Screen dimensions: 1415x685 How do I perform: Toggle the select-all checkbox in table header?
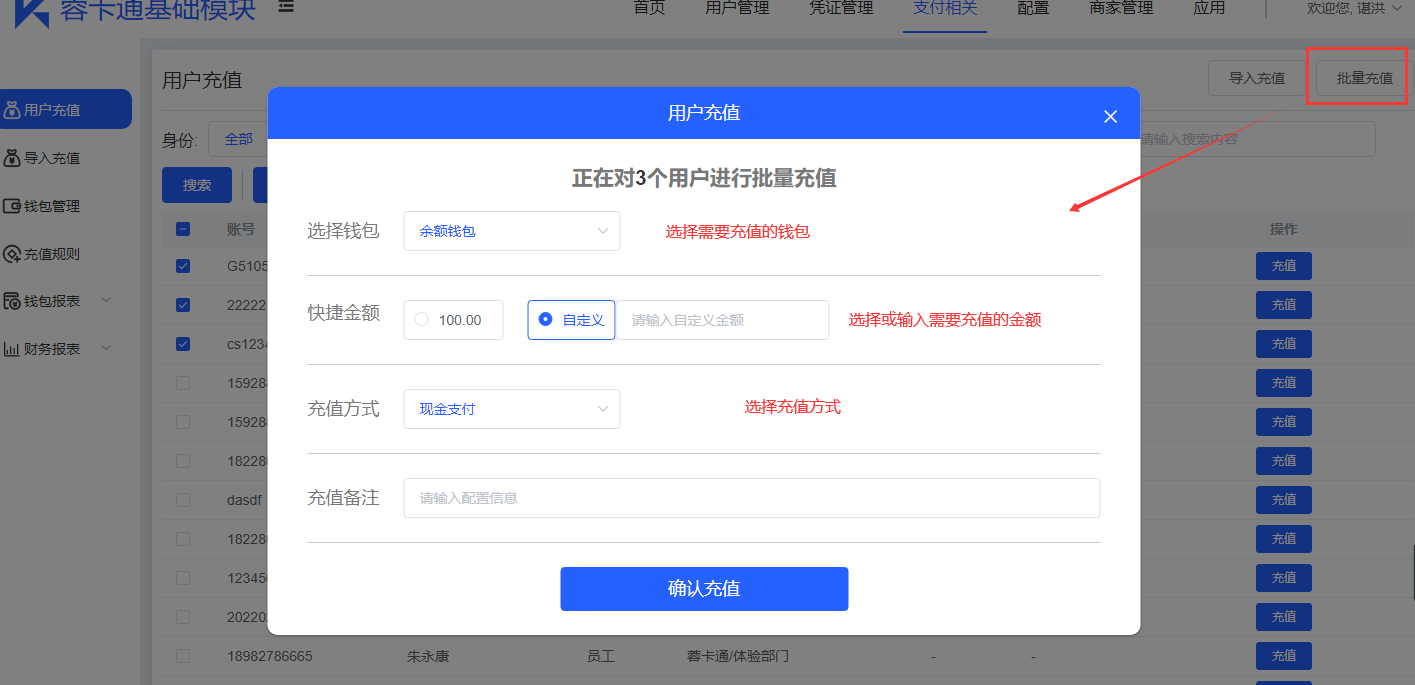[x=183, y=229]
